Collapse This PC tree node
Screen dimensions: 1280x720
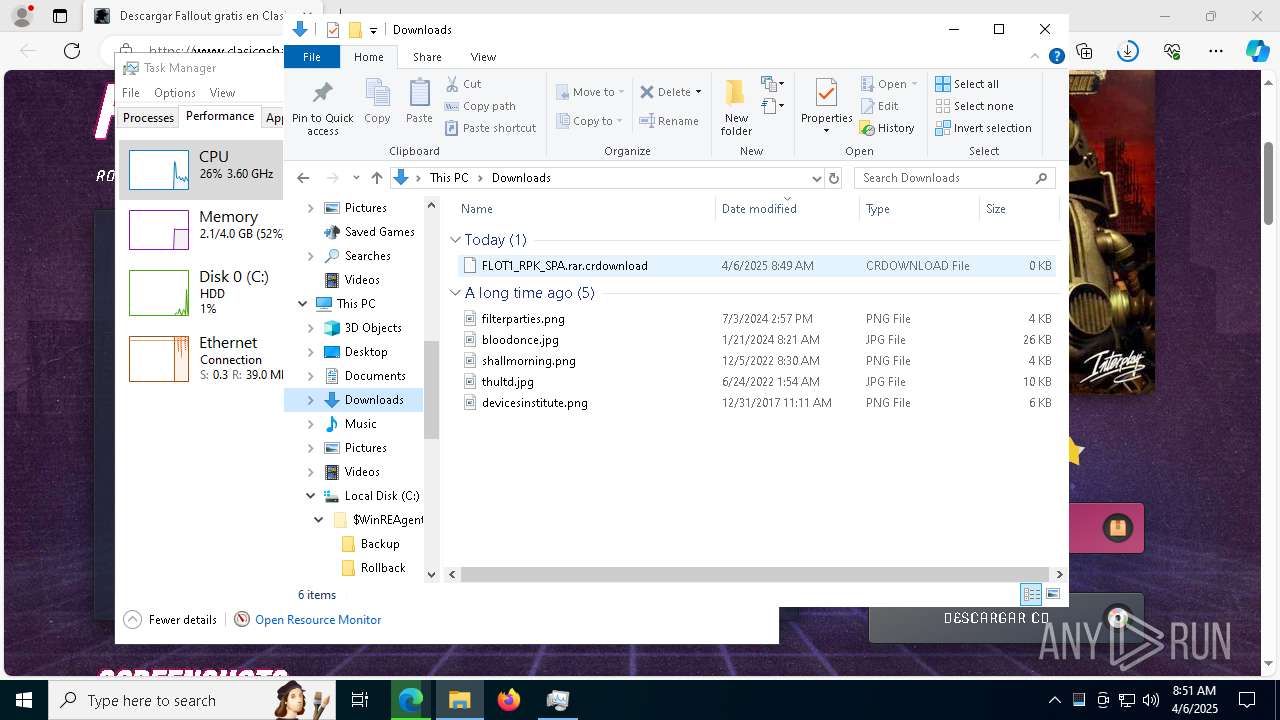302,304
